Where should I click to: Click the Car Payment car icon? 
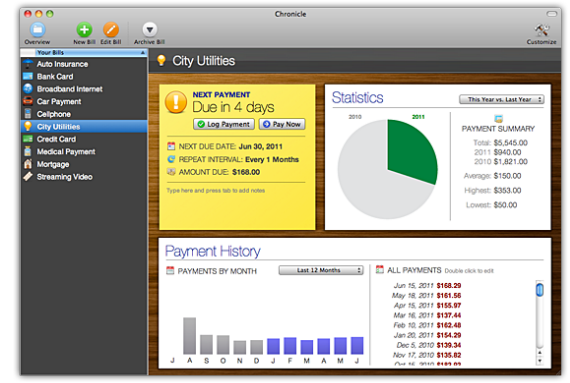pyautogui.click(x=28, y=101)
